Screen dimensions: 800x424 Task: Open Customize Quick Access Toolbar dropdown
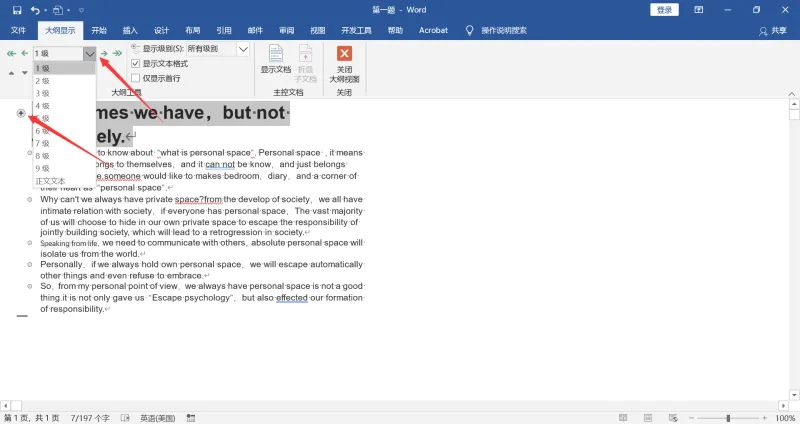click(x=81, y=10)
